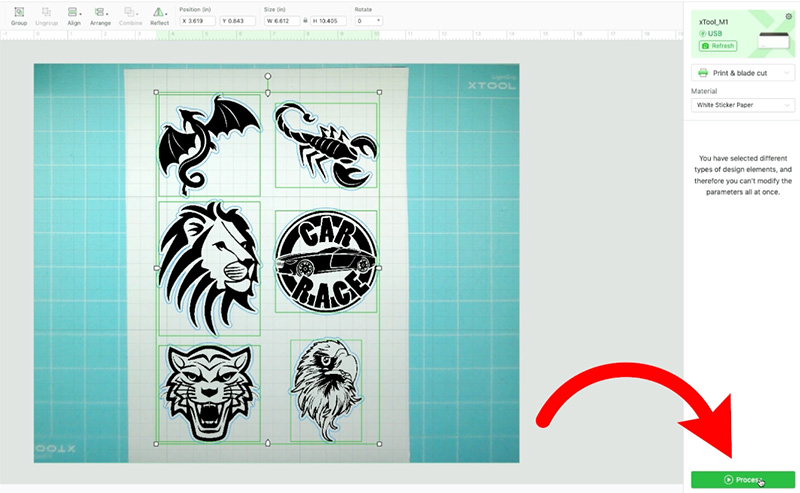Click the Combine icon

click(130, 14)
